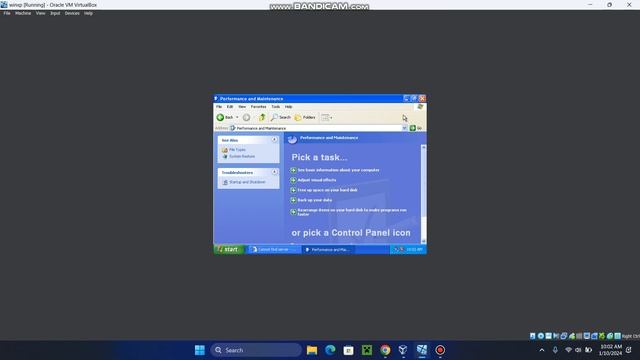Click the Forward arrow in XP toolbar
This screenshot has height=360, width=640.
[247, 118]
